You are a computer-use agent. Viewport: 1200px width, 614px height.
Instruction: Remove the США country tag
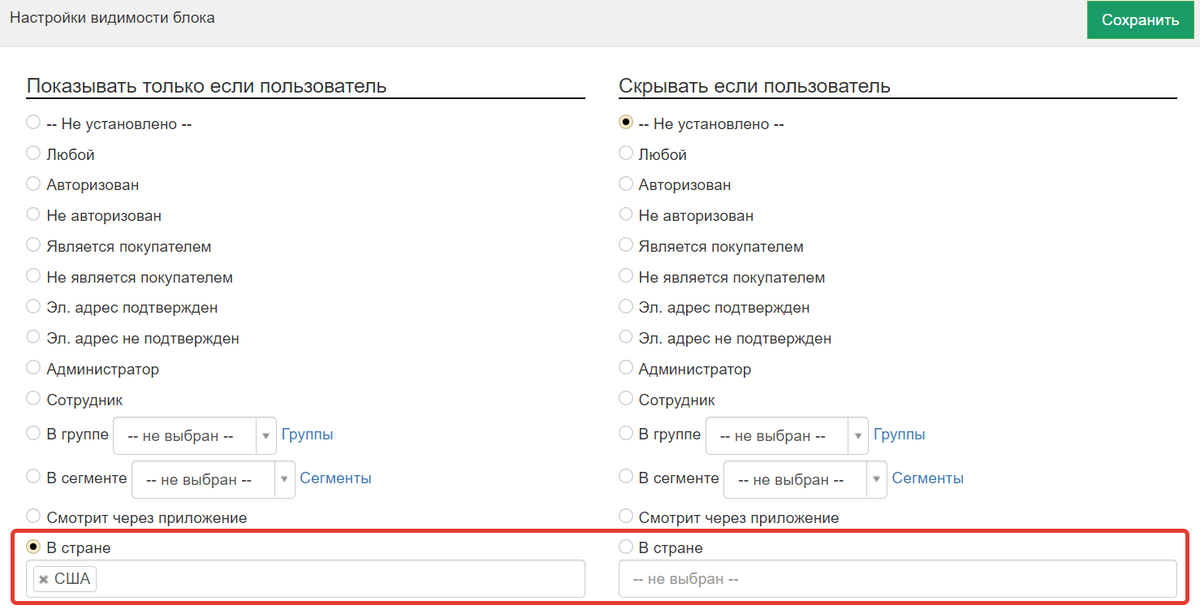44,579
